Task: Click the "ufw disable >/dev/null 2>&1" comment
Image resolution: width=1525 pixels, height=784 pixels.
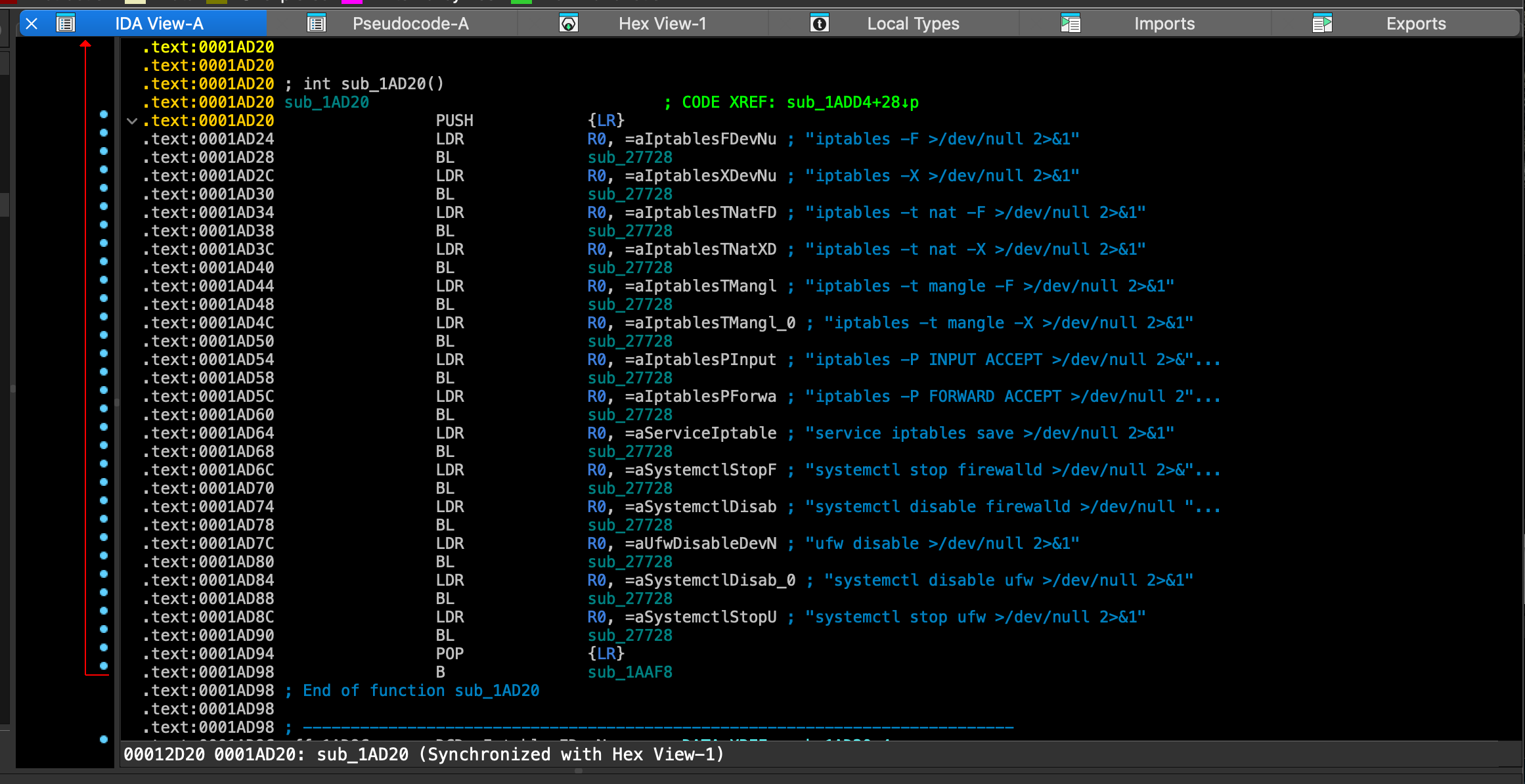Action: 942,544
